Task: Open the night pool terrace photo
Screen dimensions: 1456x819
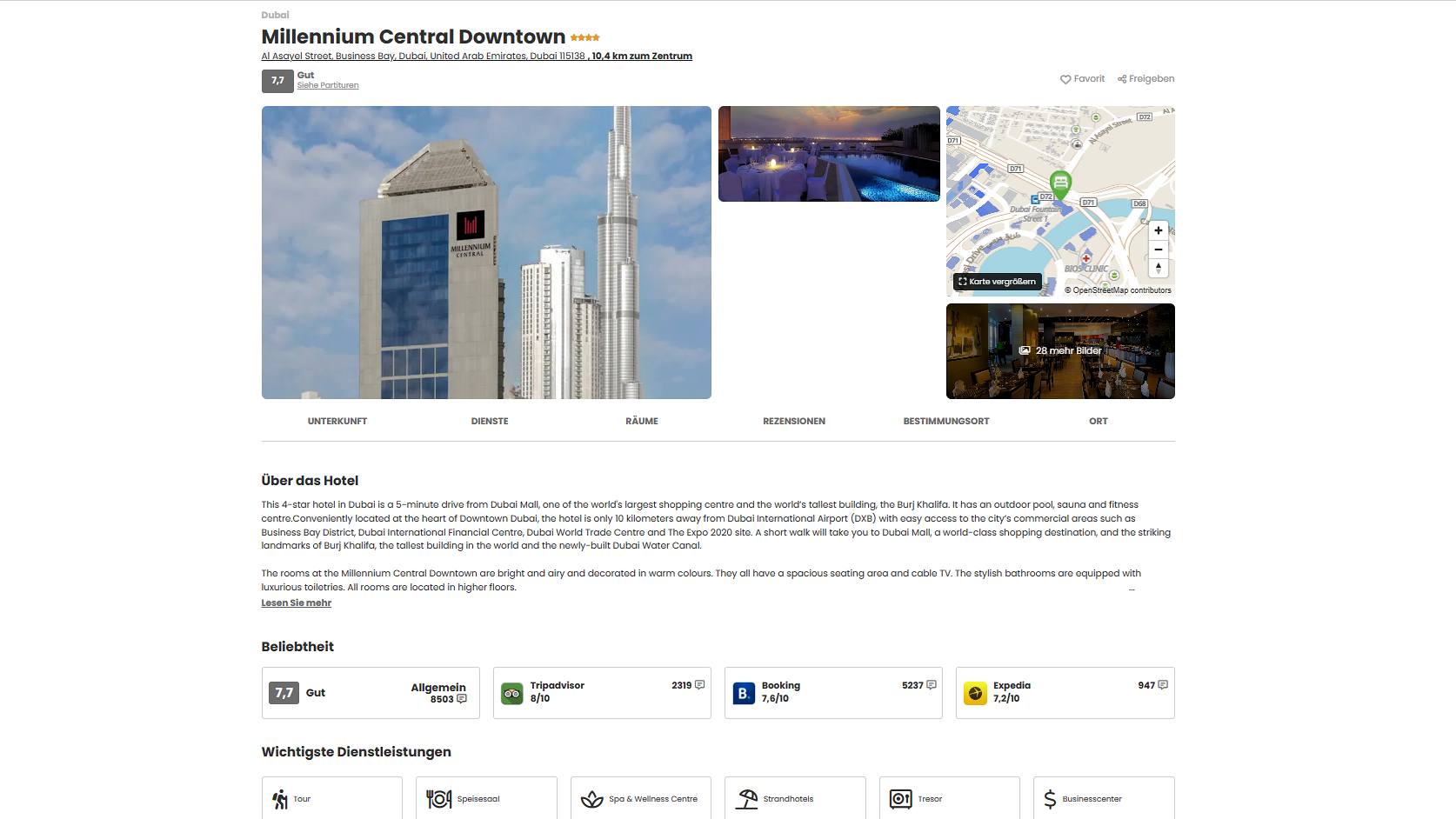Action: coord(829,154)
